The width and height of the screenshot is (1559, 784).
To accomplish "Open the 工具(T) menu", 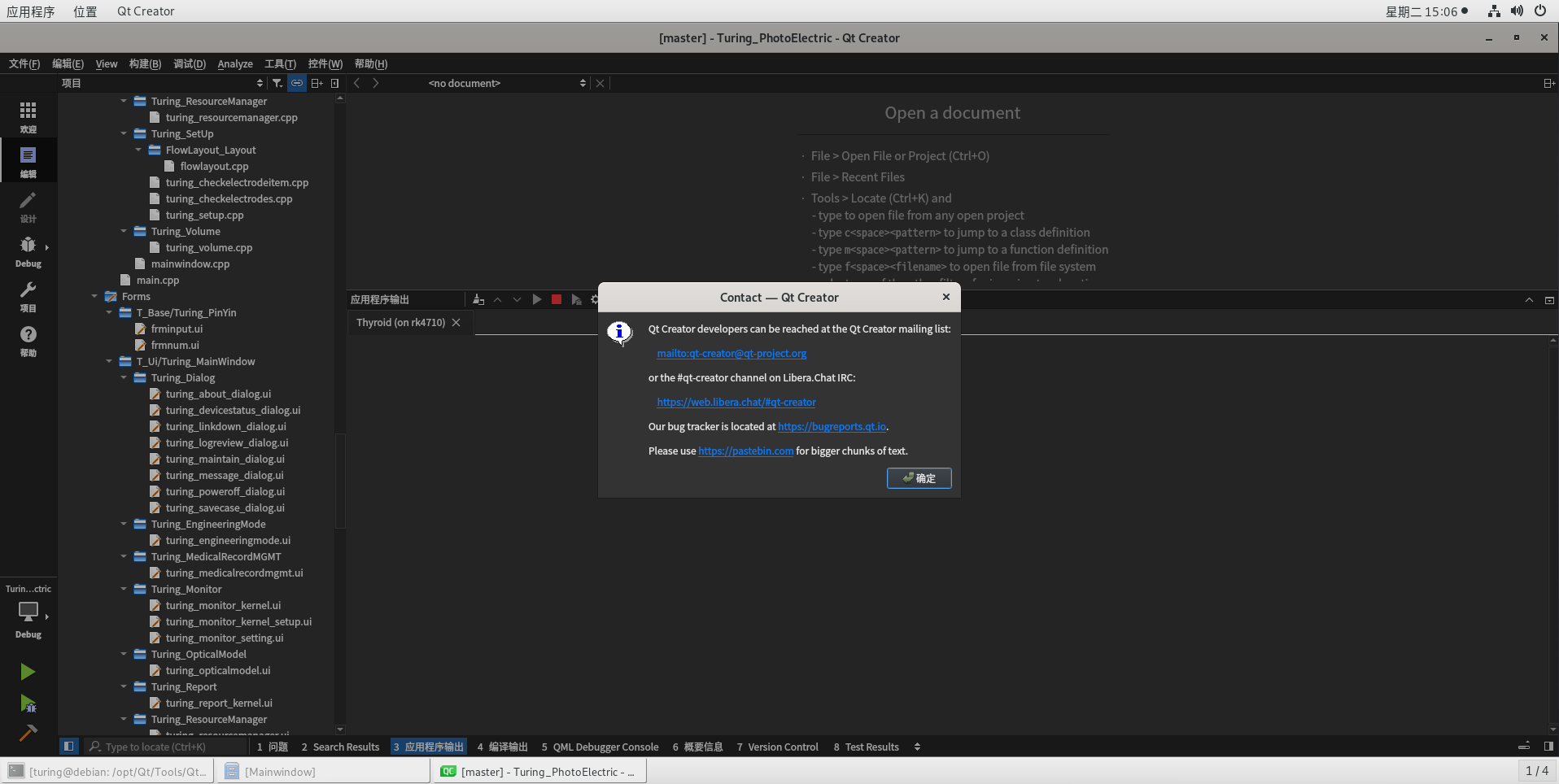I will (x=281, y=63).
